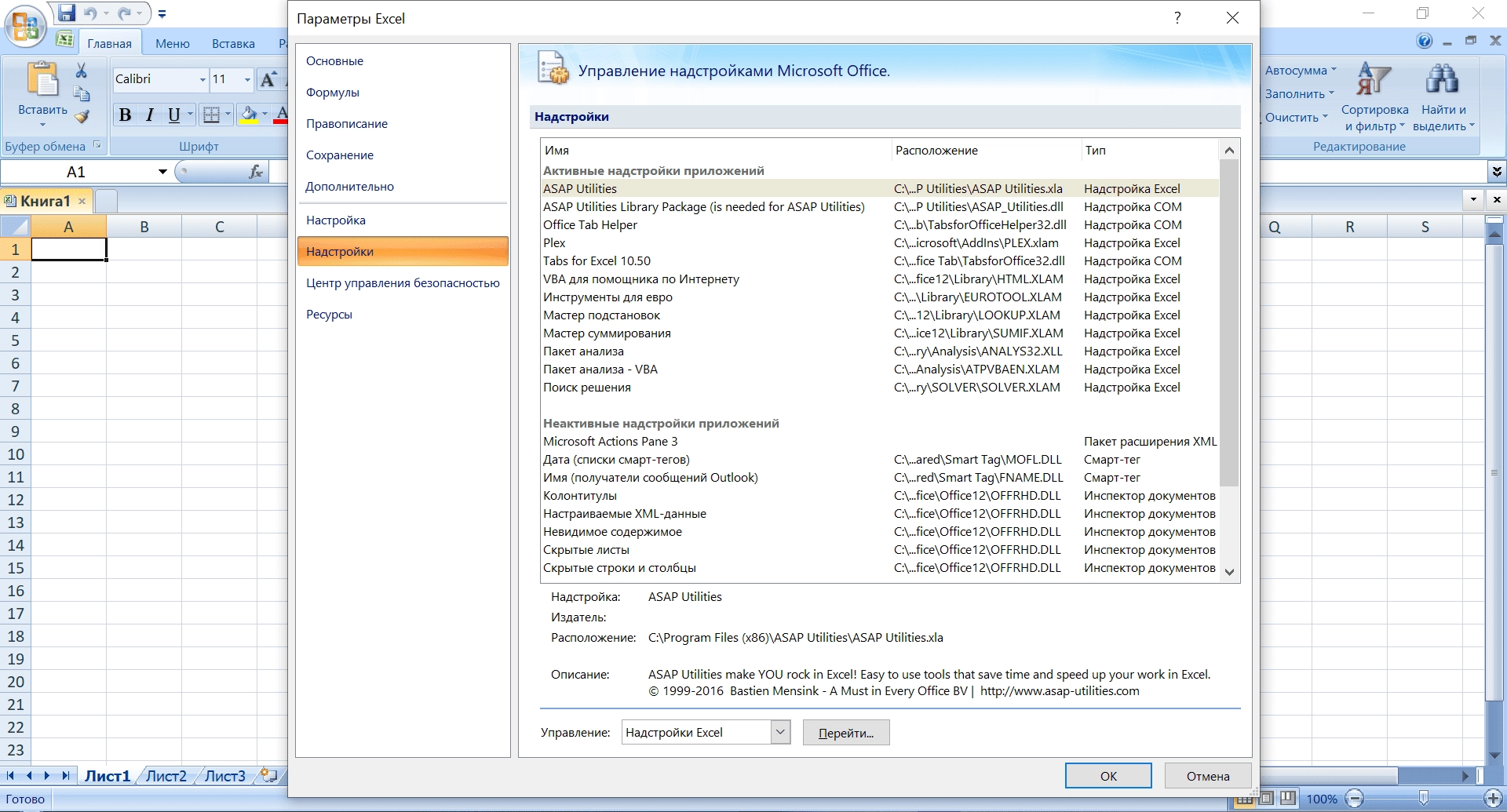Select Поиск решения add-in row
The height and width of the screenshot is (812, 1507).
(879, 388)
